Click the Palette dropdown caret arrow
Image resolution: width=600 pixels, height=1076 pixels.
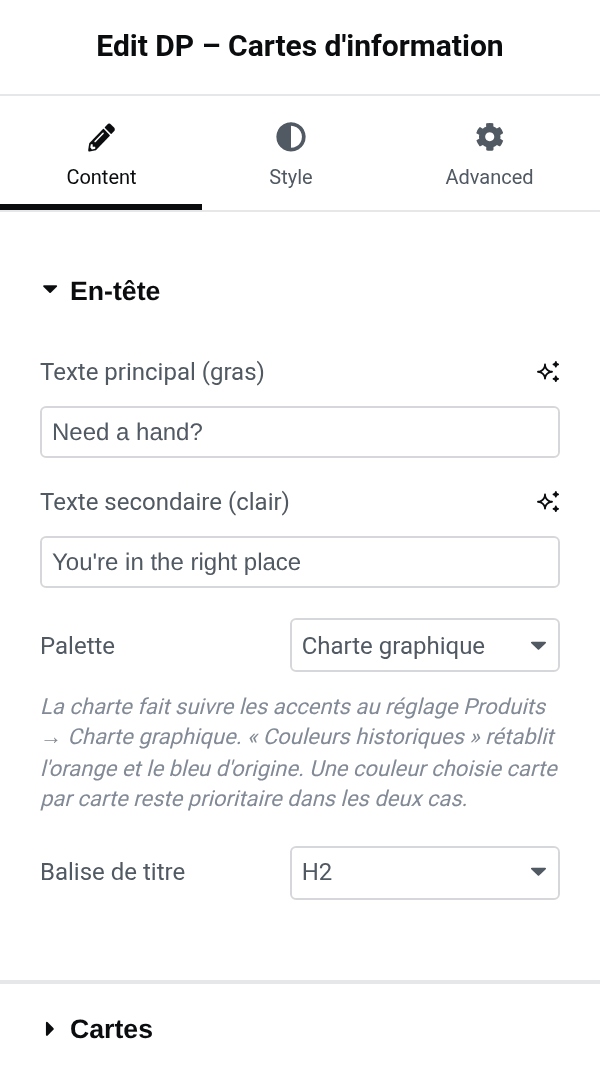pyautogui.click(x=538, y=646)
